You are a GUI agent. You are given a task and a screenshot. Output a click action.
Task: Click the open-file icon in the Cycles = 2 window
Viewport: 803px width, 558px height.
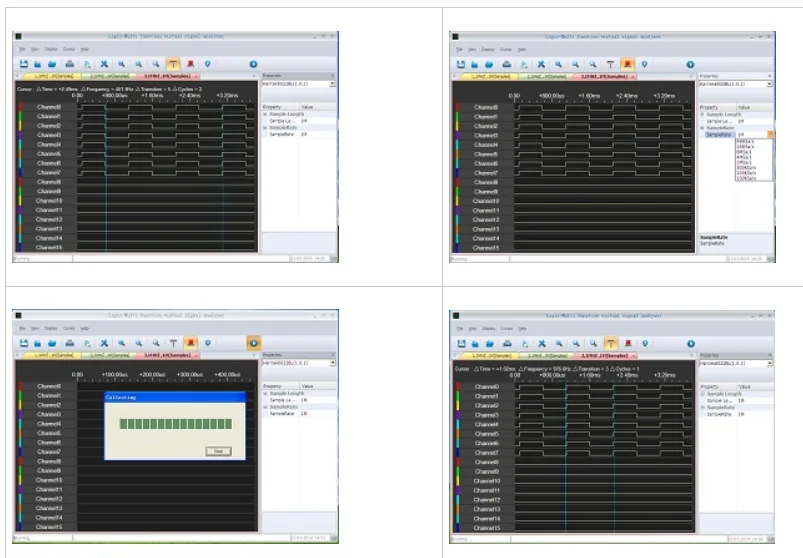click(x=37, y=64)
